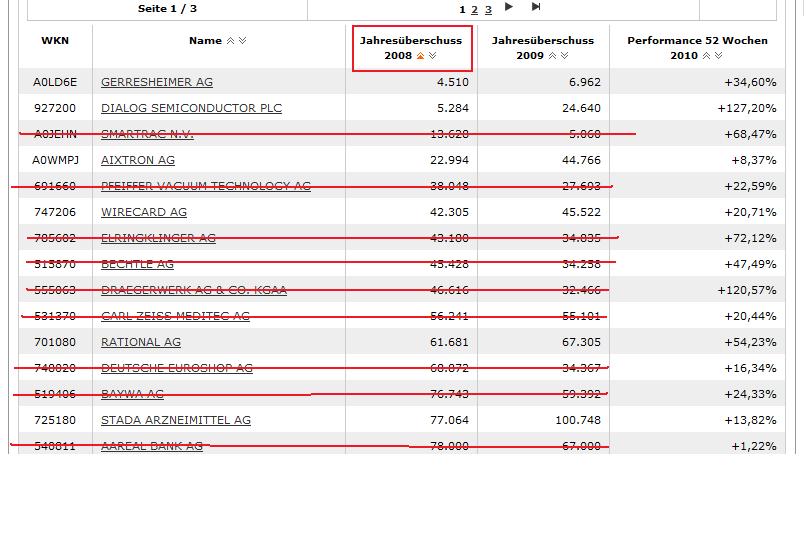Sort Jahresüberschuss 2009 descending
The image size is (807, 543).
[x=565, y=56]
